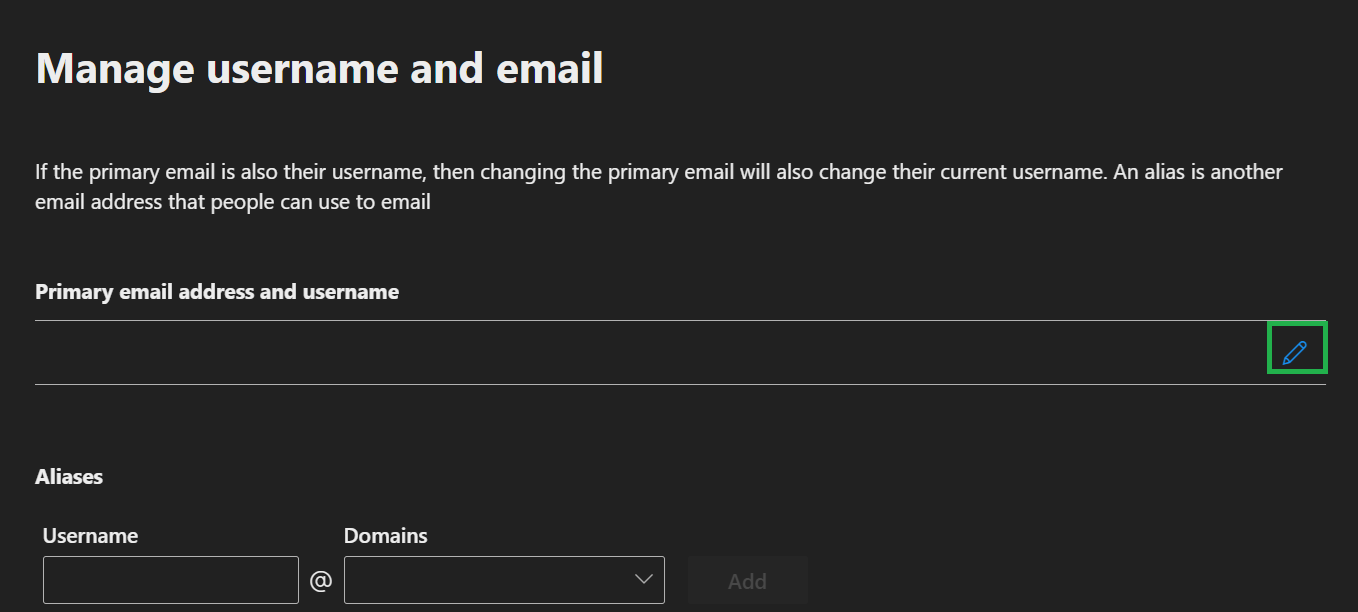
Task: Click the Domains field label
Action: [385, 536]
